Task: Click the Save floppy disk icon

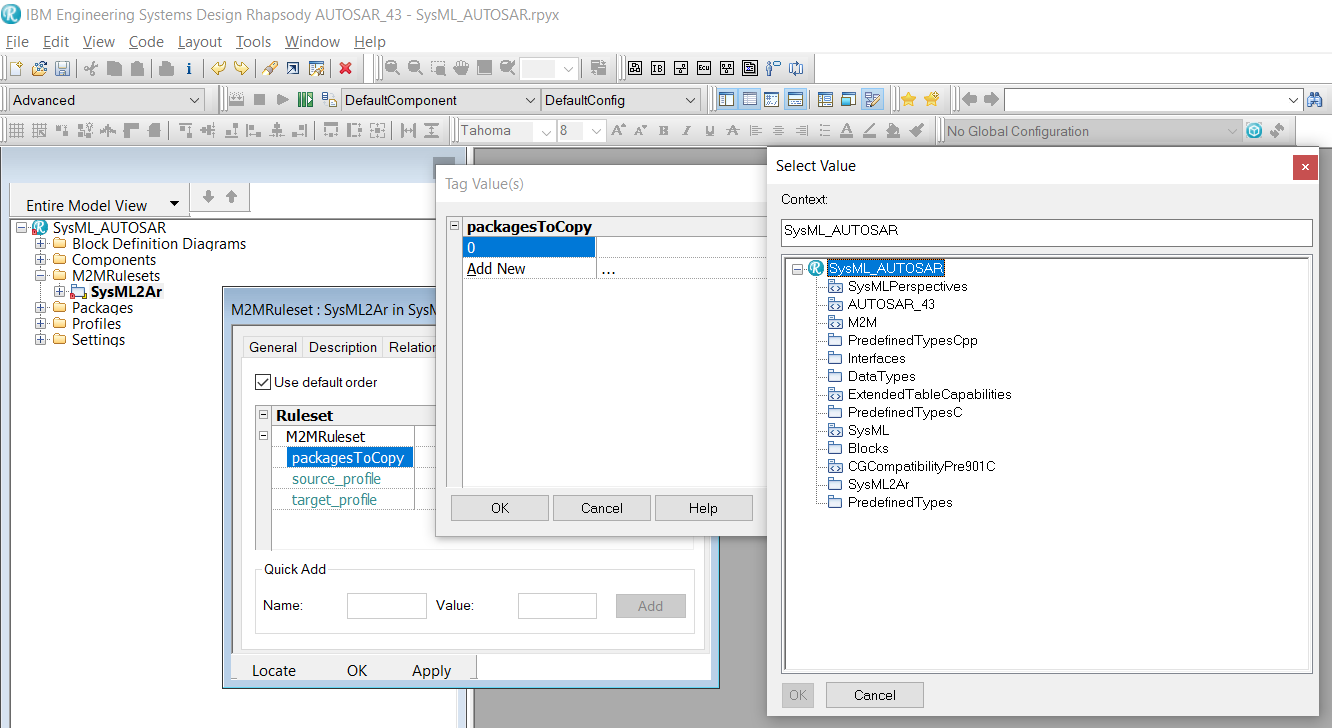Action: click(62, 68)
